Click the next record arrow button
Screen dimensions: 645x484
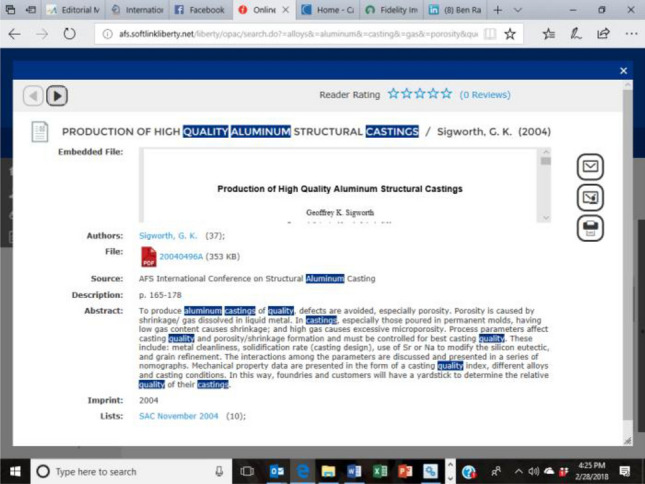57,96
